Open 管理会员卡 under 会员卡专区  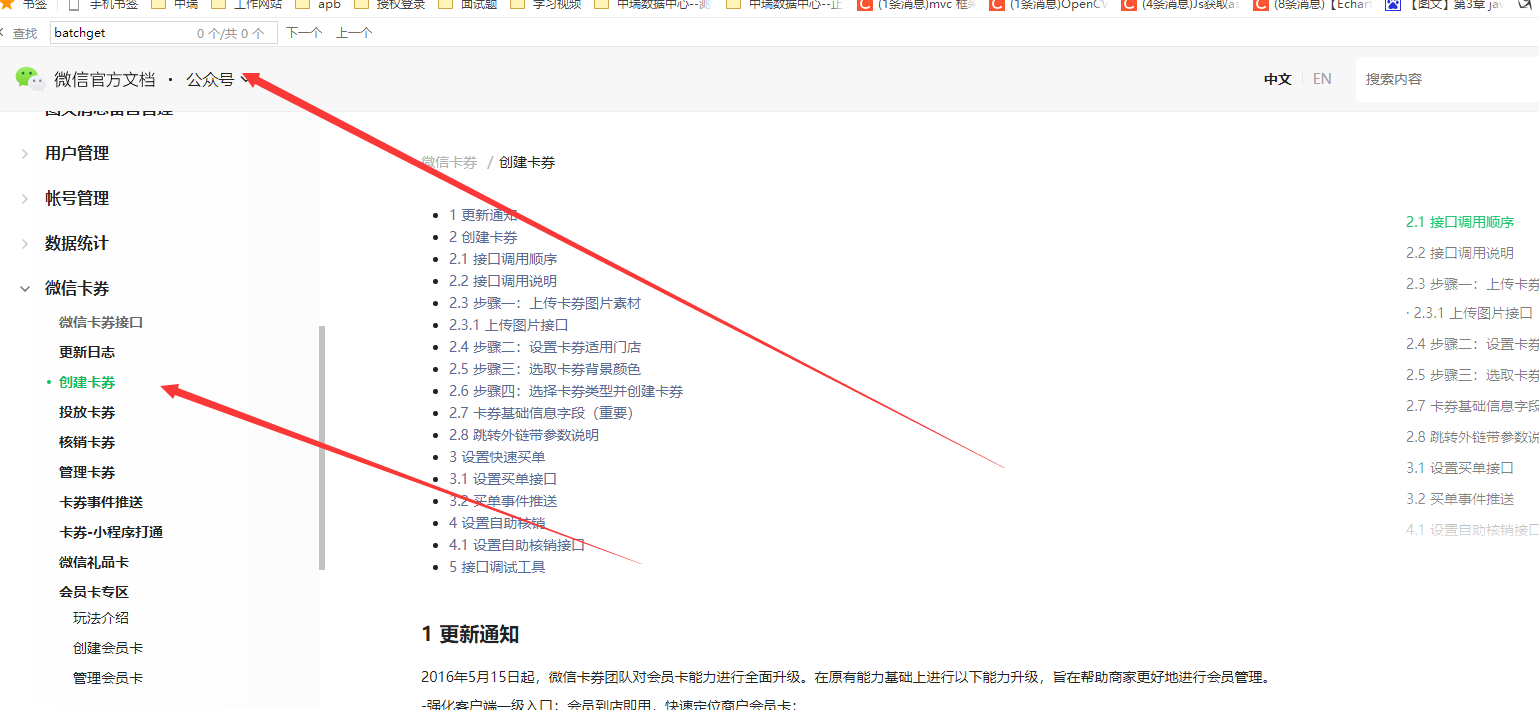pyautogui.click(x=108, y=678)
